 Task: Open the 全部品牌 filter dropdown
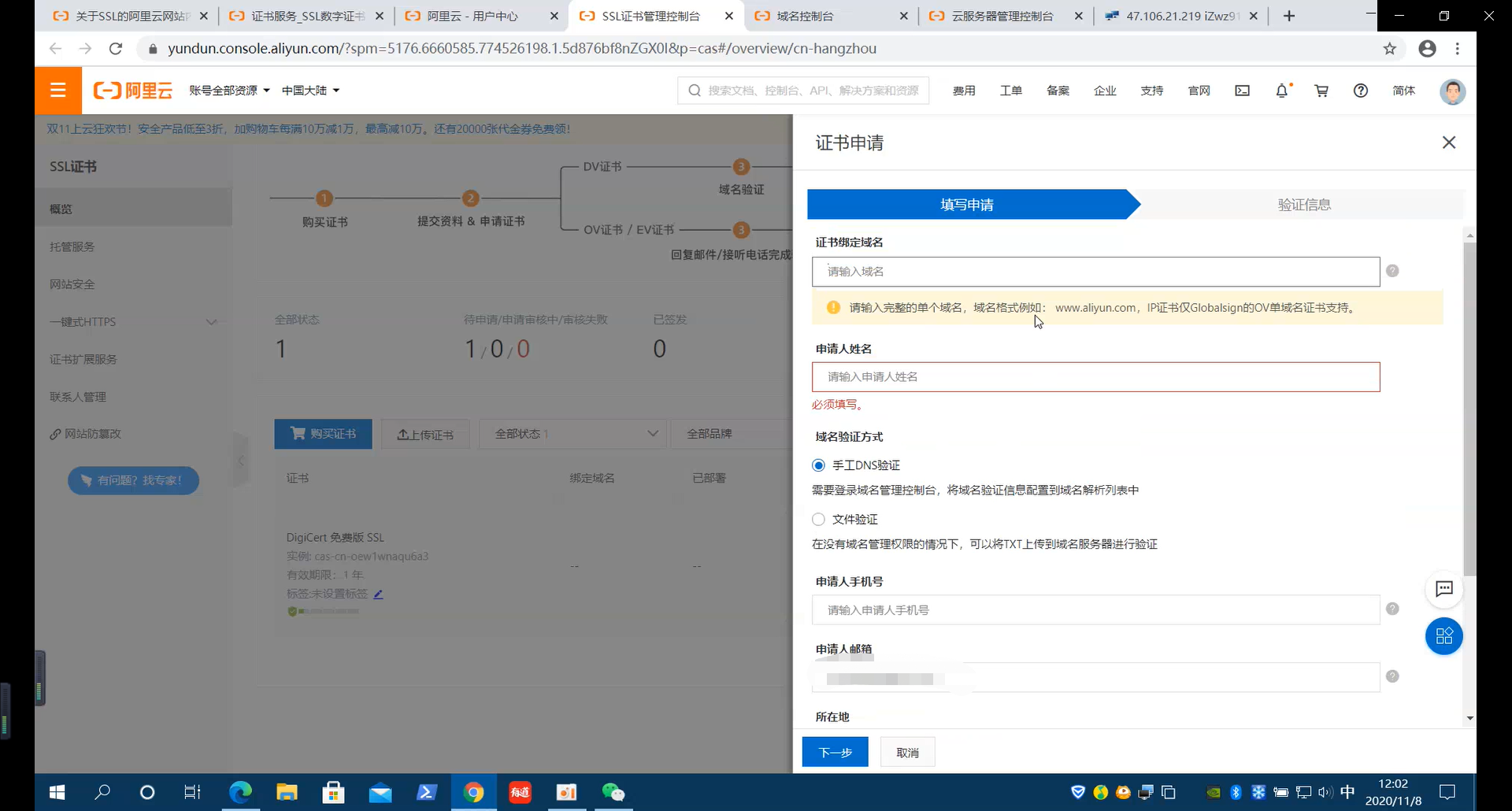[x=731, y=434]
